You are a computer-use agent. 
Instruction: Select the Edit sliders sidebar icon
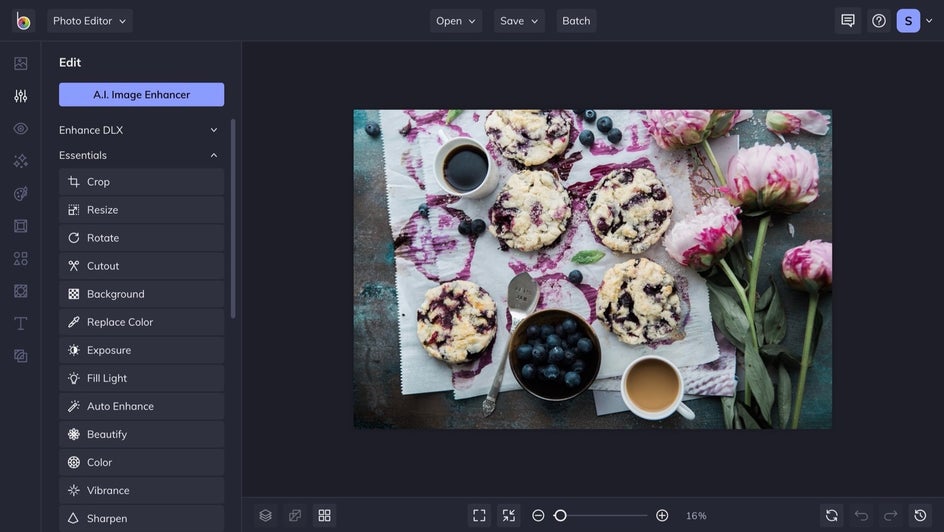coord(20,96)
